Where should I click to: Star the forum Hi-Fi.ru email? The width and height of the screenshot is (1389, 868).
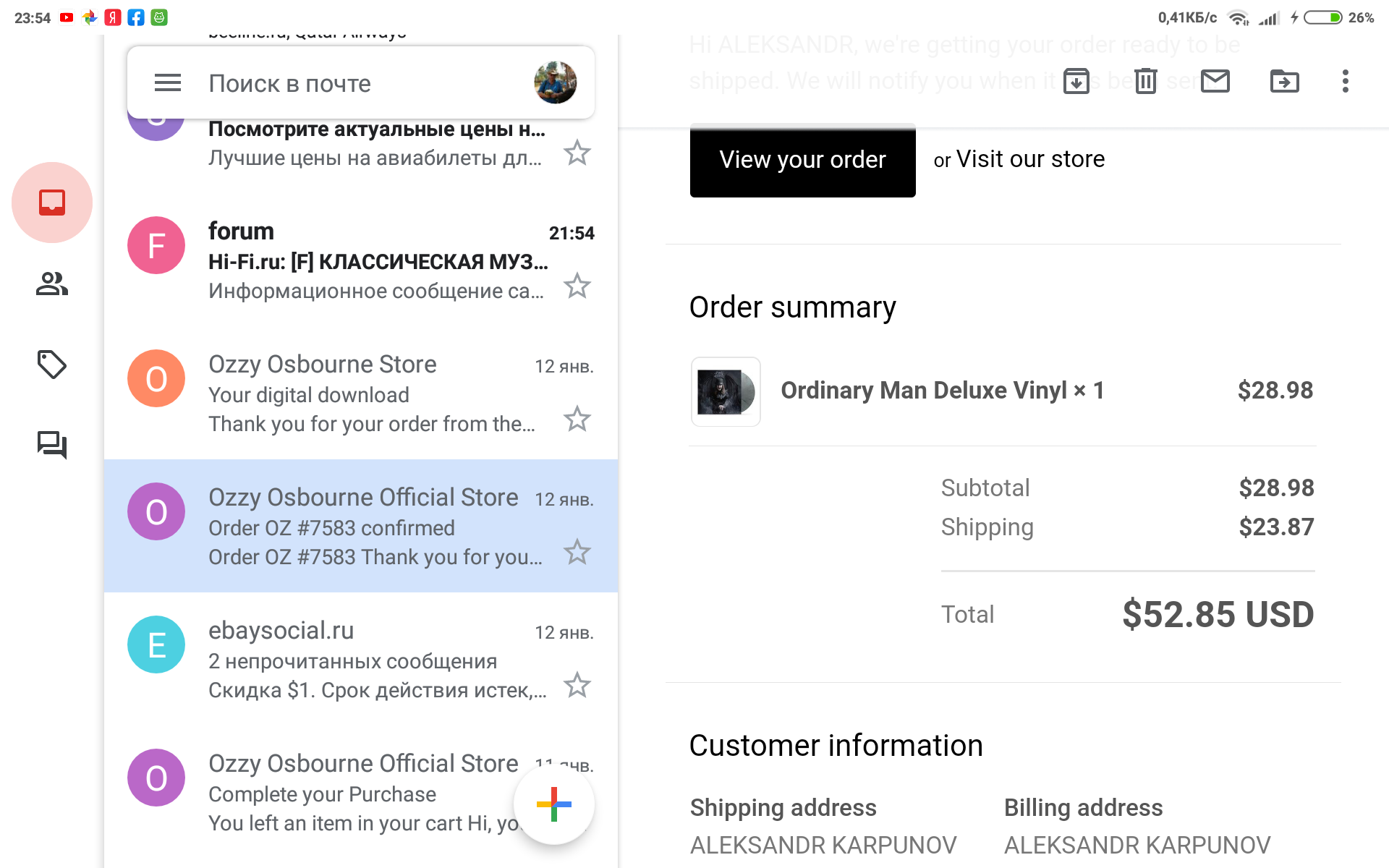(577, 286)
